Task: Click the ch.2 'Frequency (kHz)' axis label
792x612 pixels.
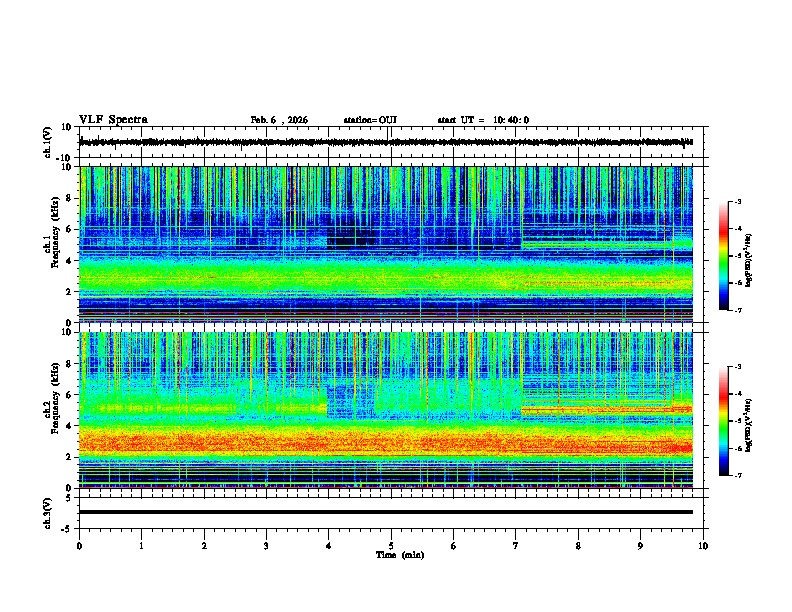Action: pyautogui.click(x=55, y=398)
